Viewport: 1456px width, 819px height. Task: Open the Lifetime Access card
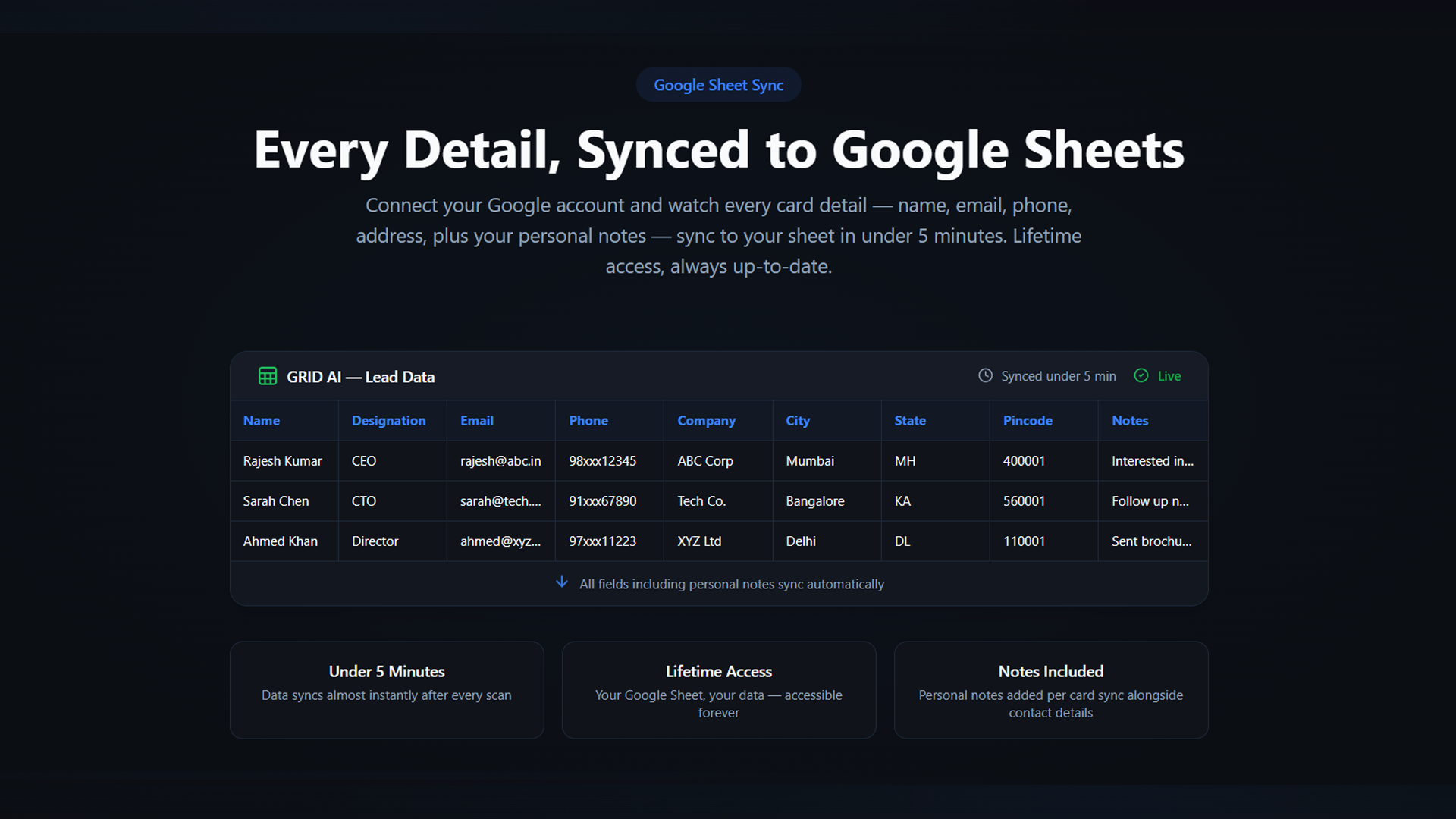718,690
